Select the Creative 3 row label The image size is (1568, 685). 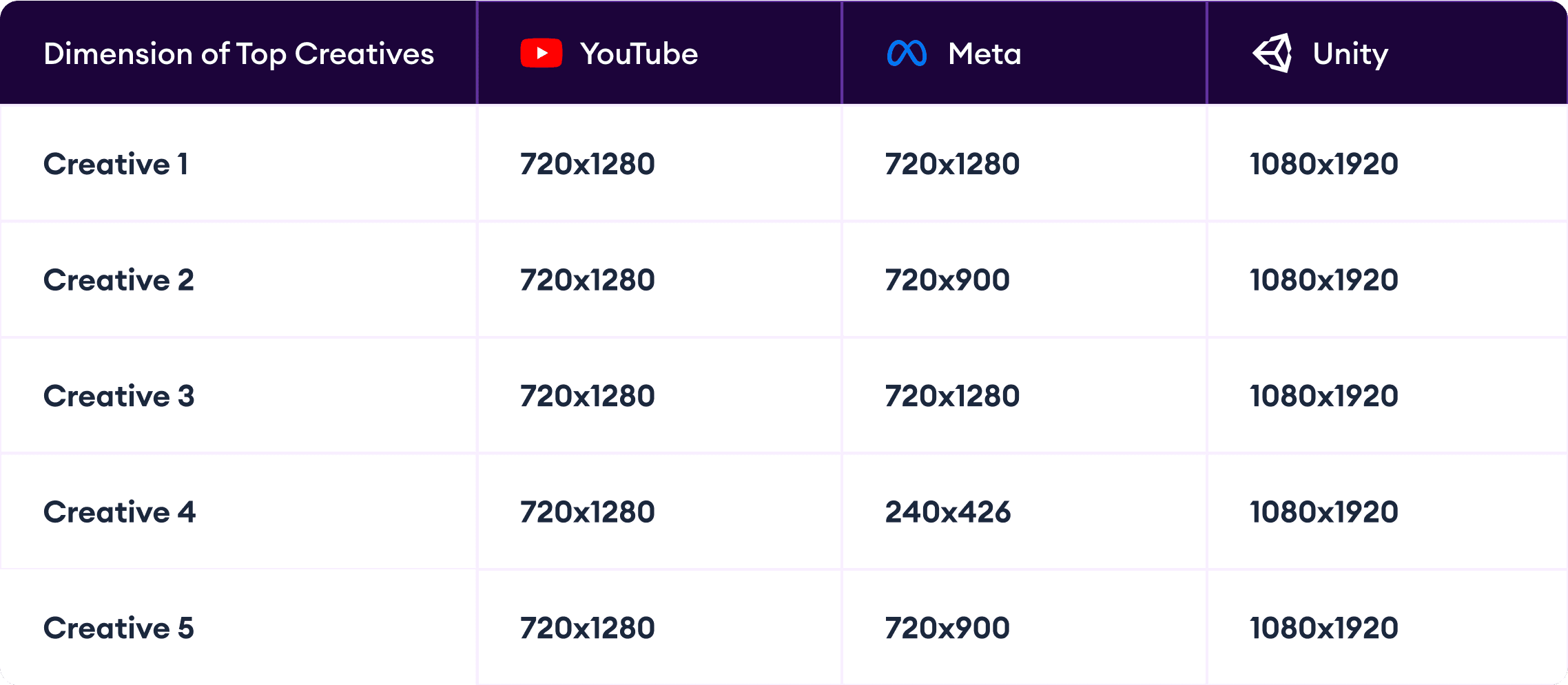(118, 396)
